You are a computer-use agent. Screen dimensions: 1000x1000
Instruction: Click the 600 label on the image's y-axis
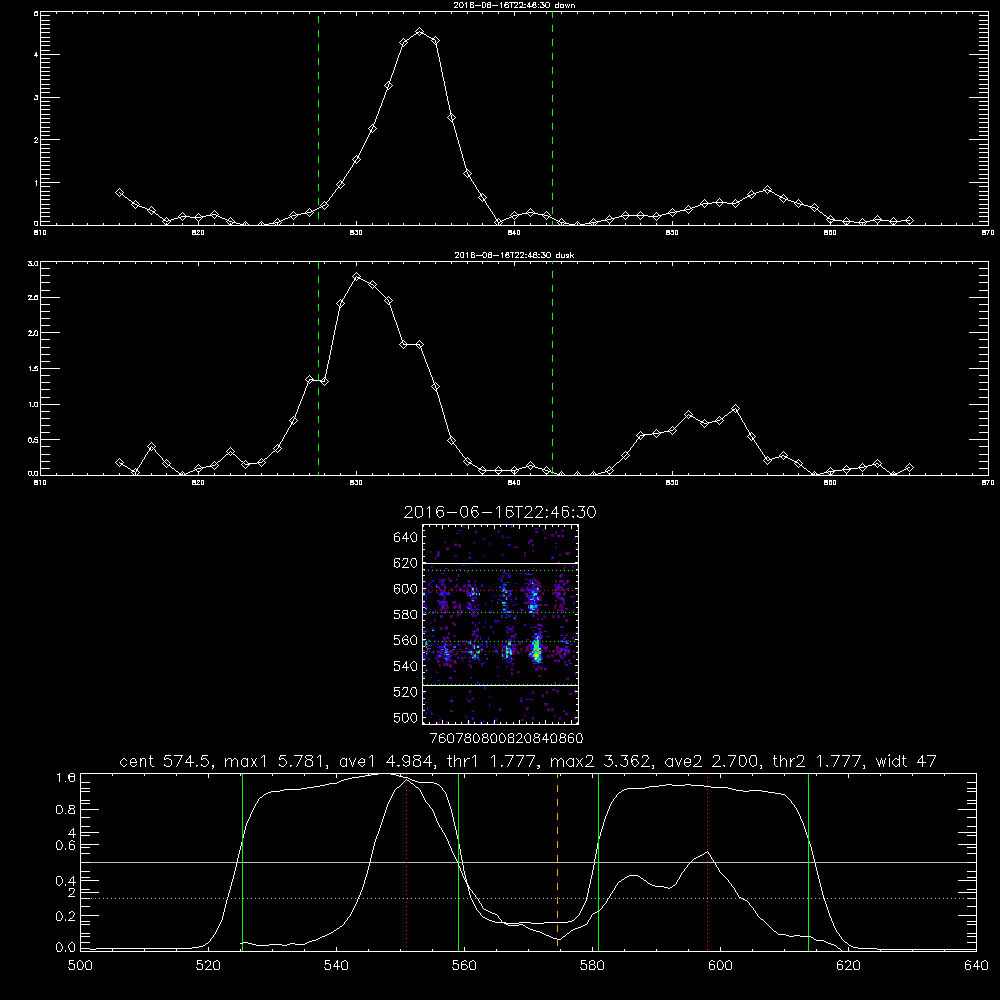[x=406, y=589]
